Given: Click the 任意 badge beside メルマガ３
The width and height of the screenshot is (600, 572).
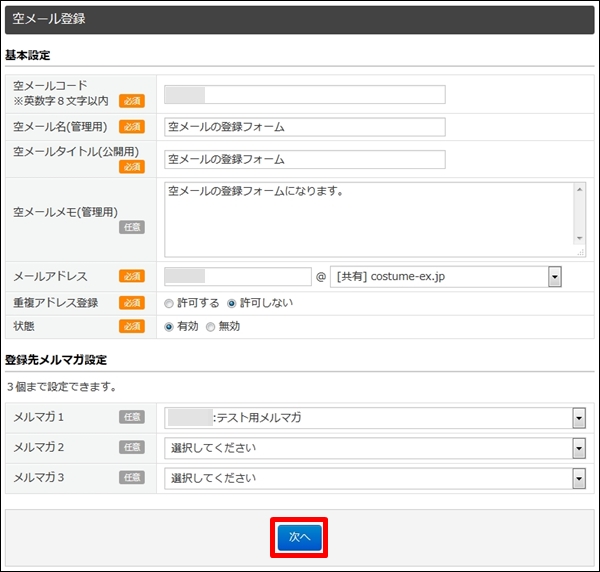Looking at the screenshot, I should 132,477.
